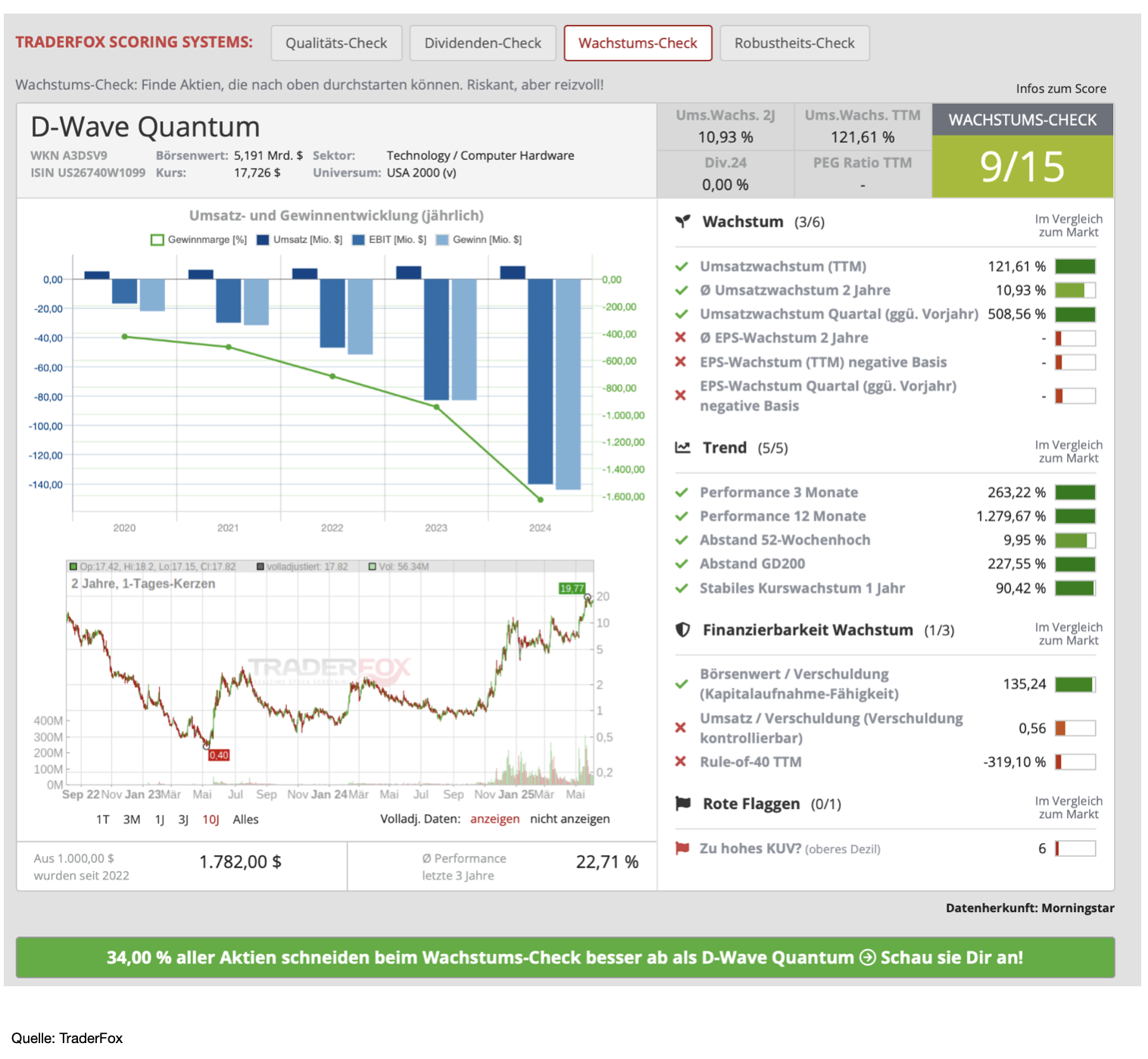Click the checkmark beside Abstand 52-Wochenhoch

coord(682,540)
